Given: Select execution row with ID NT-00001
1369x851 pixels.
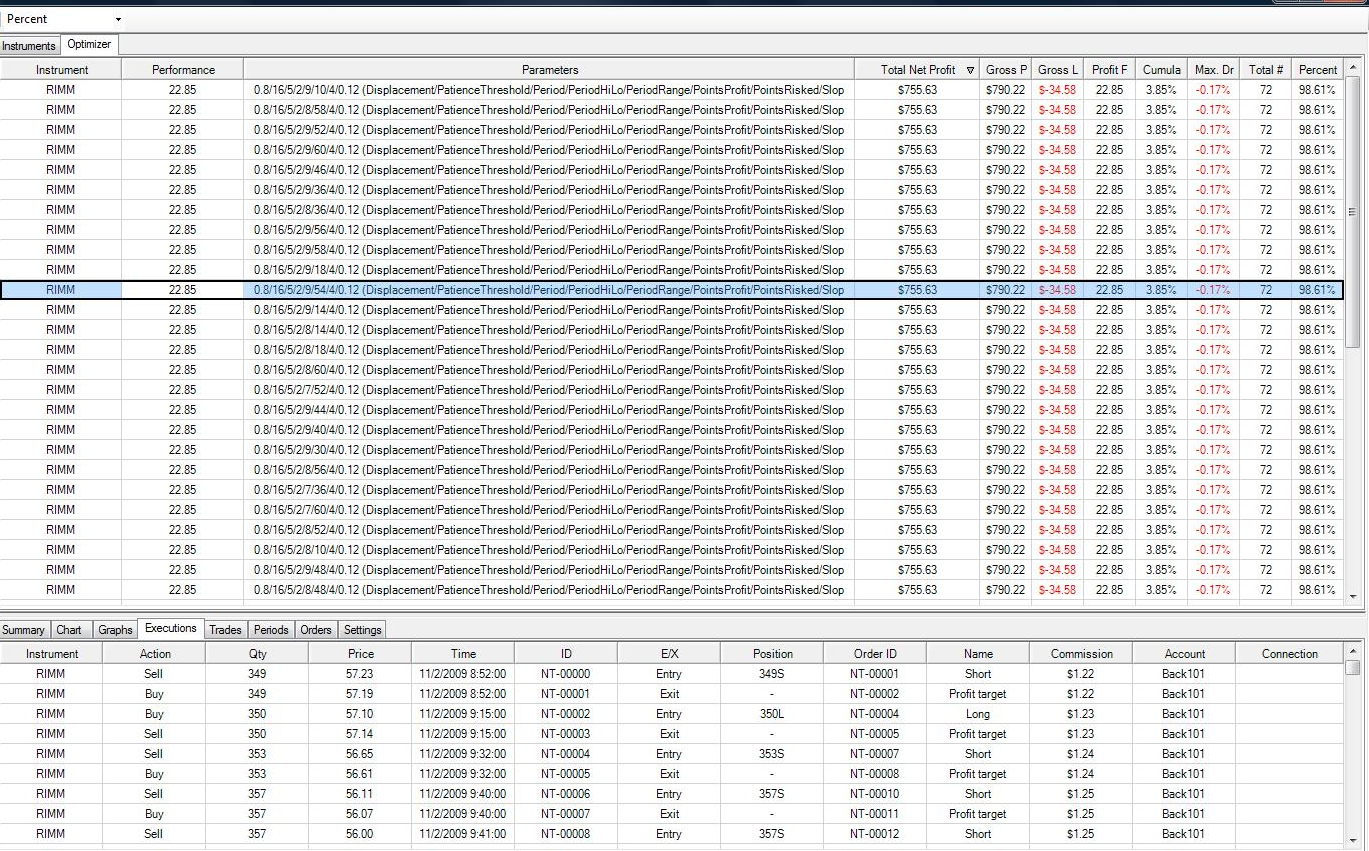Looking at the screenshot, I should 672,694.
